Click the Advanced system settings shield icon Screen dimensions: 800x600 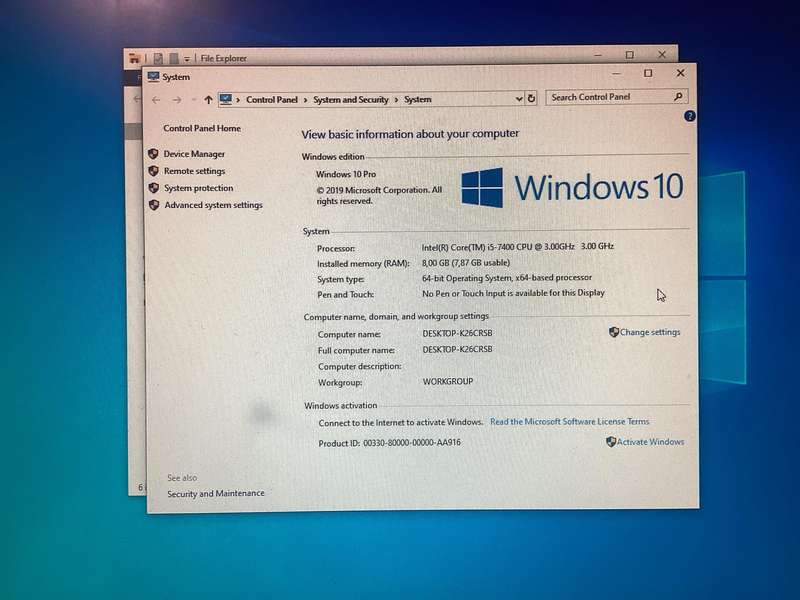click(154, 205)
